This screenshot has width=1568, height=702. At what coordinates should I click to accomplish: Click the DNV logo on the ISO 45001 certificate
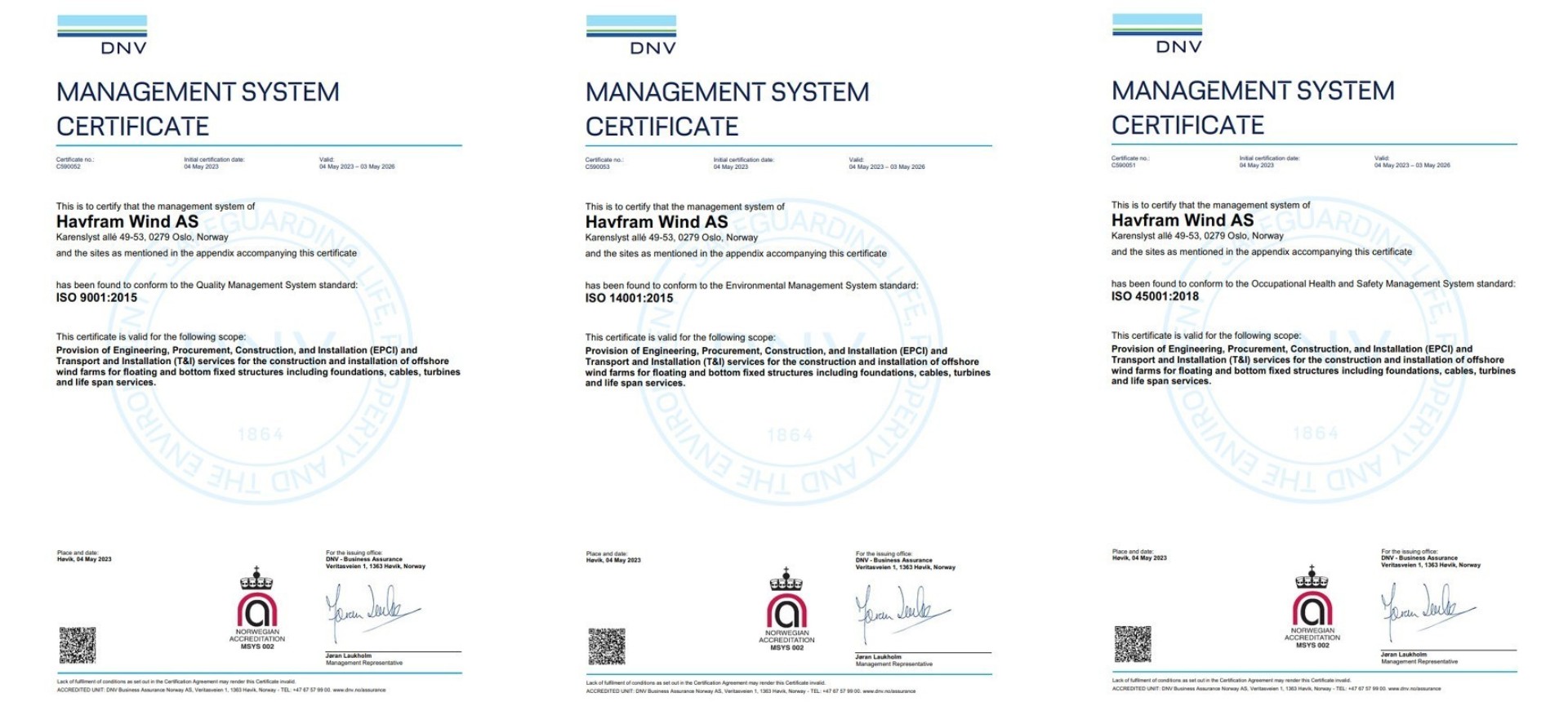pyautogui.click(x=1157, y=33)
